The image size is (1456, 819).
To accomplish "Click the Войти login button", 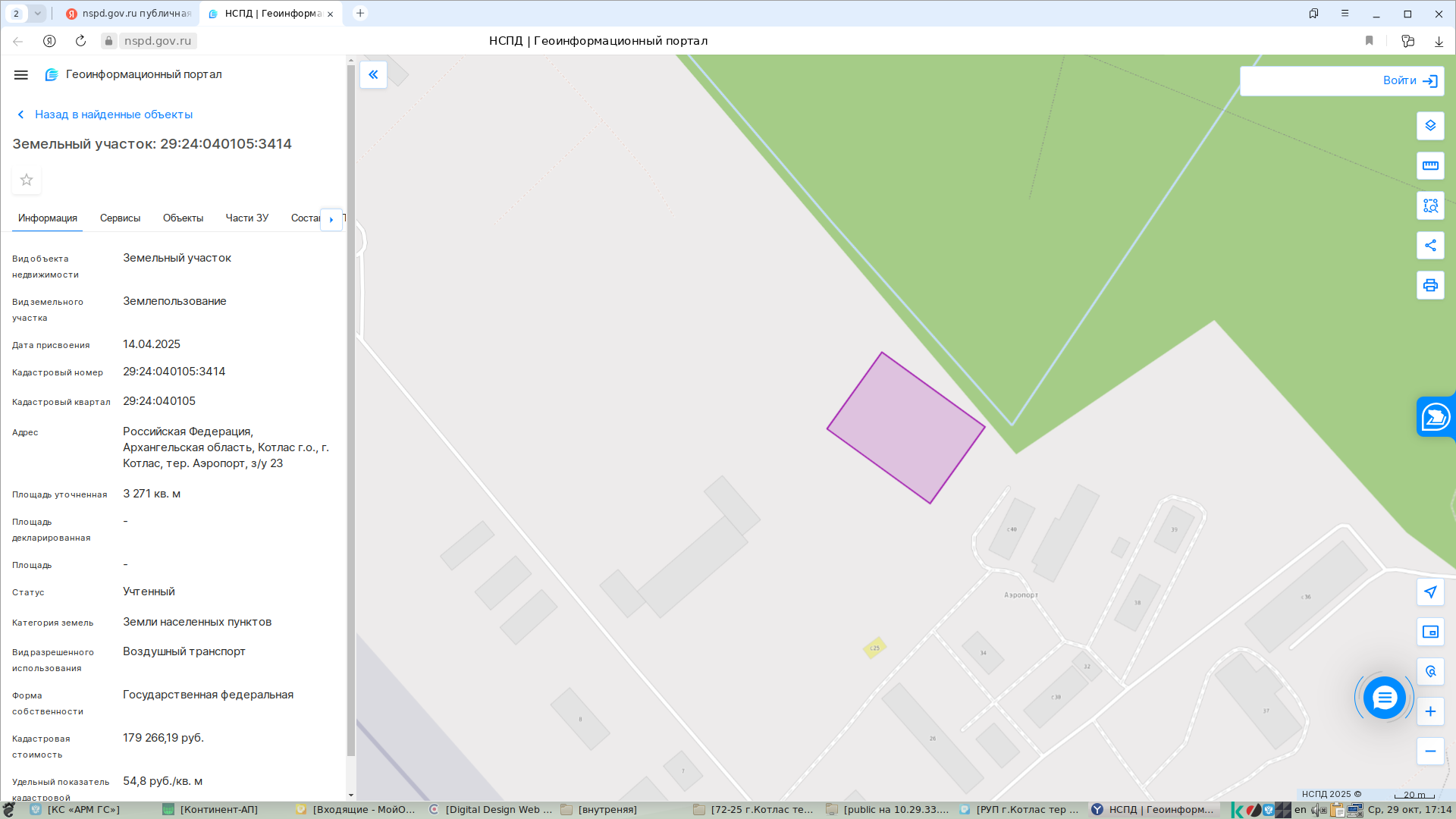I will tap(1410, 81).
